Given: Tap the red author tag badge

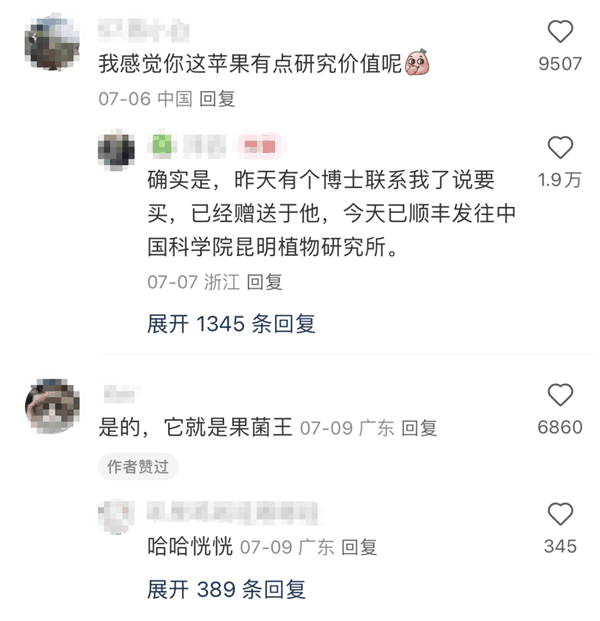Looking at the screenshot, I should pos(260,146).
